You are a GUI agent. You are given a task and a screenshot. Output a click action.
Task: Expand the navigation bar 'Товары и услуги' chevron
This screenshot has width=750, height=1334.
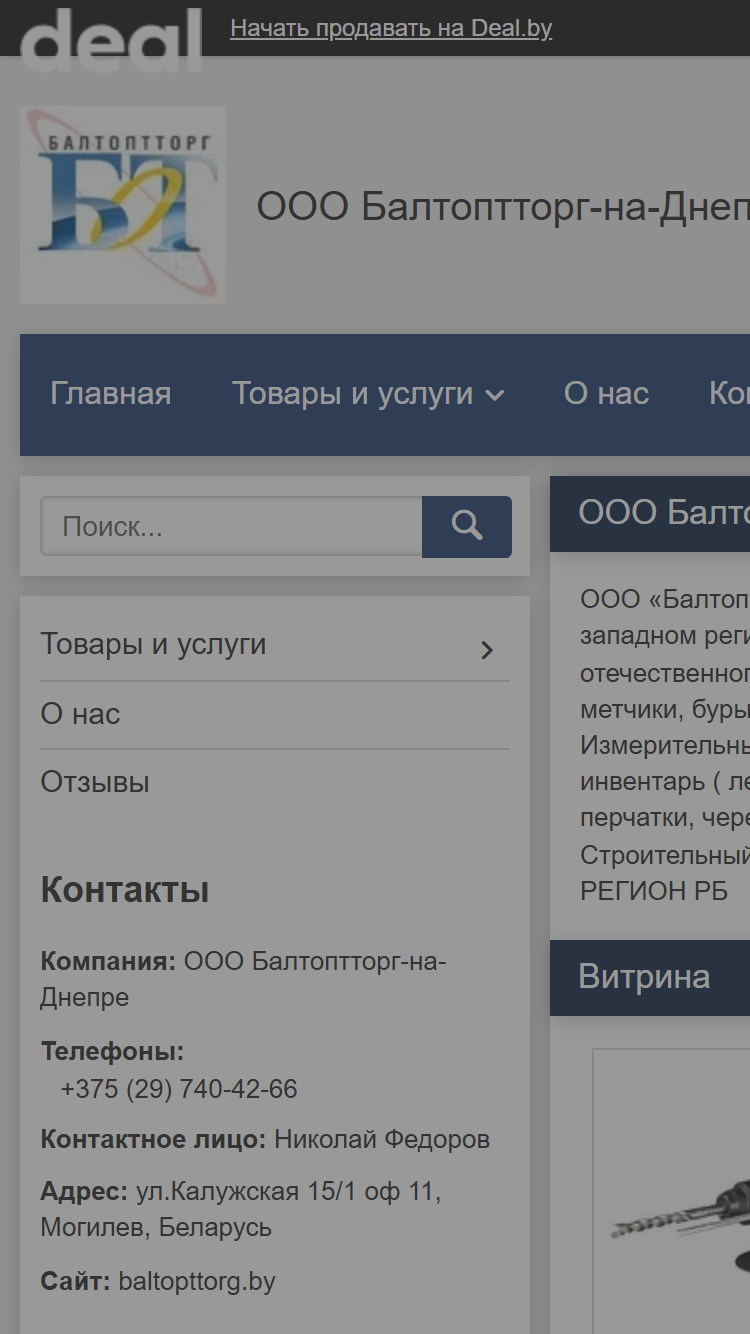pos(495,396)
